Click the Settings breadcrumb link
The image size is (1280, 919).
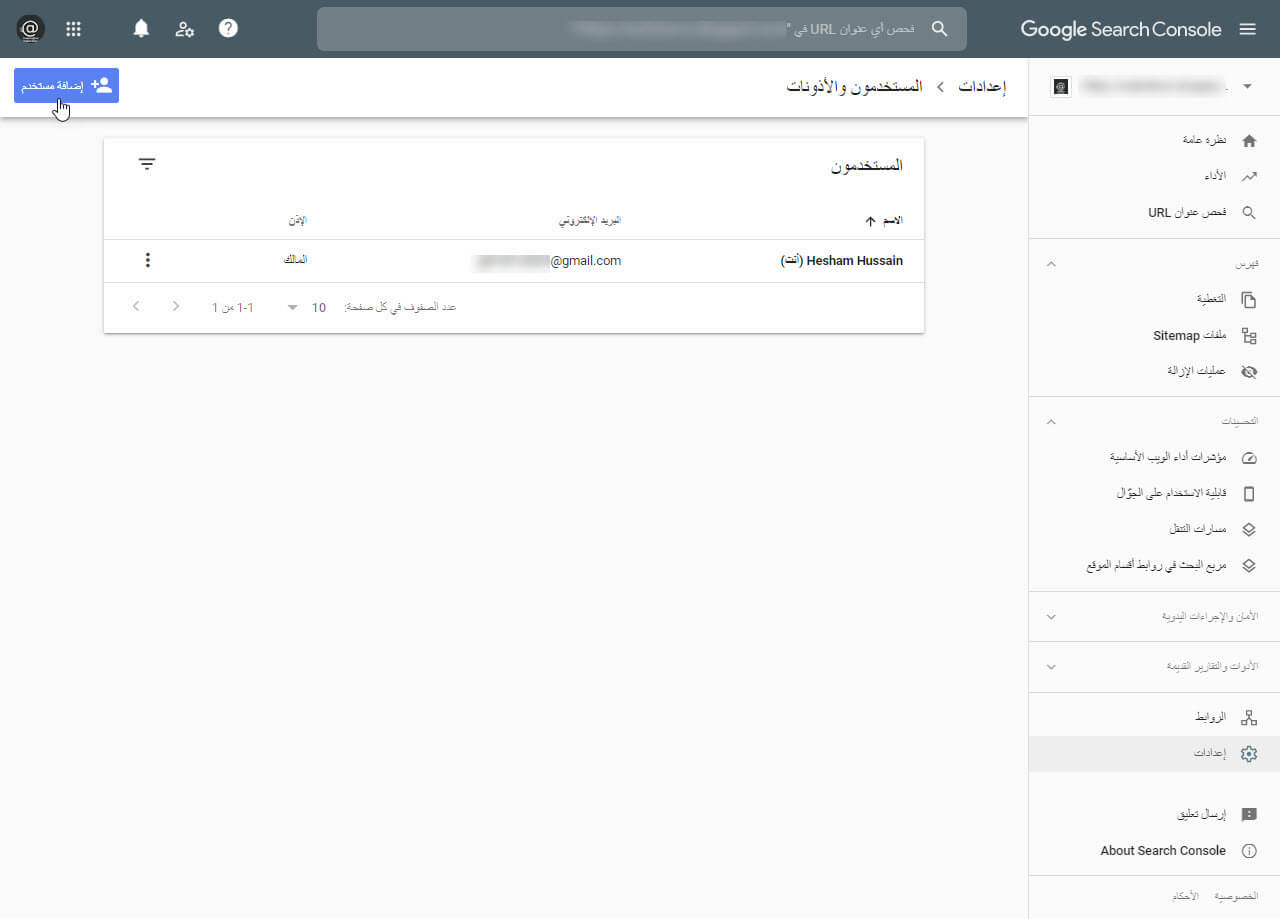(x=983, y=87)
